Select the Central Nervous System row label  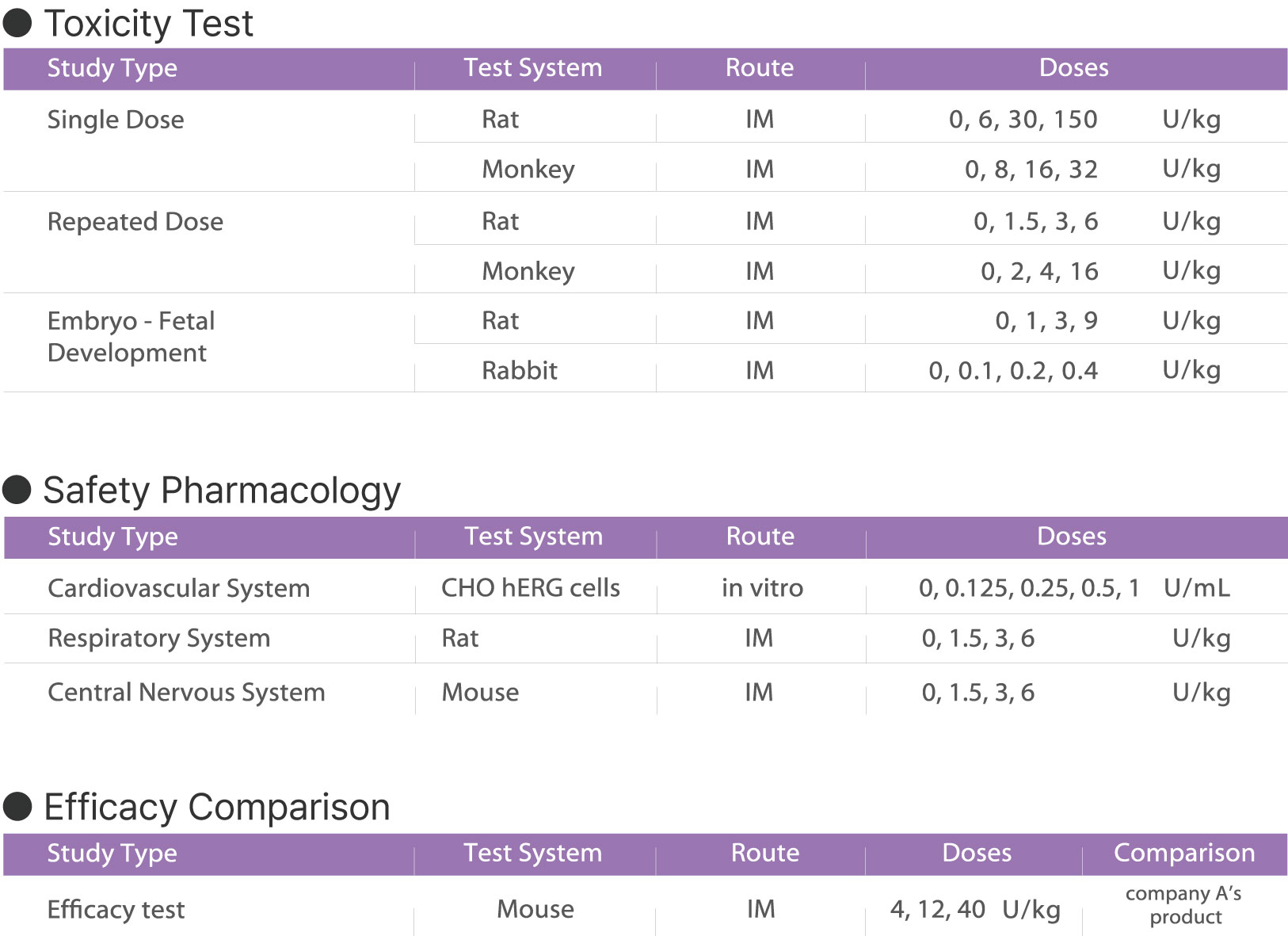(x=187, y=693)
